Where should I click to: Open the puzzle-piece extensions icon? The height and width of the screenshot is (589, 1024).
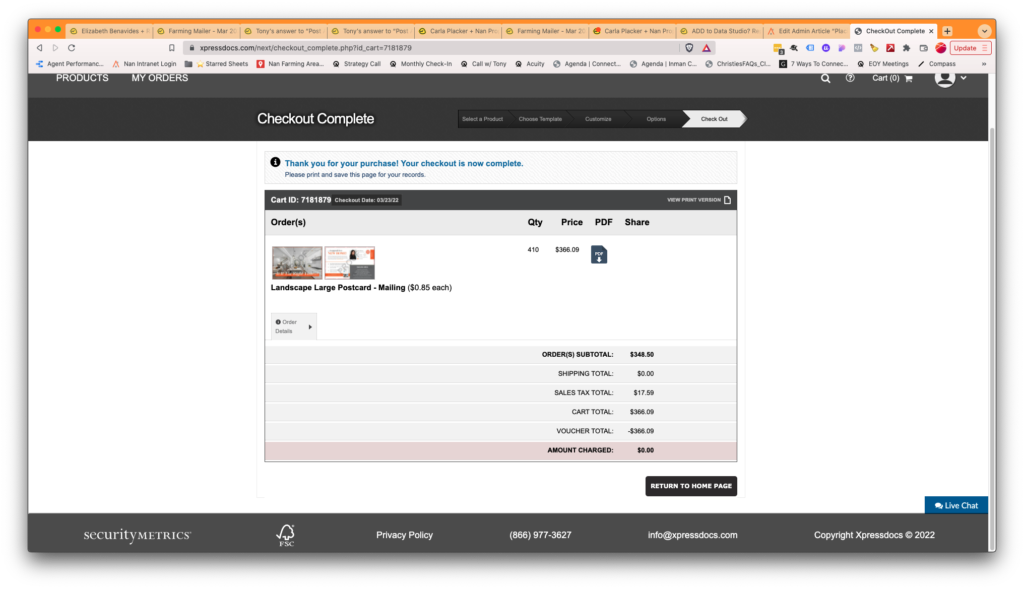coord(906,48)
